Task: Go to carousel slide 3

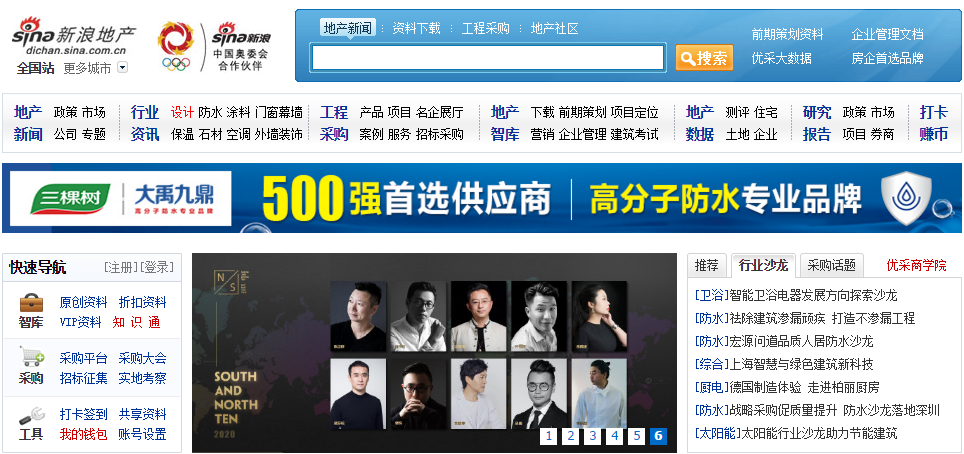Action: tap(592, 436)
